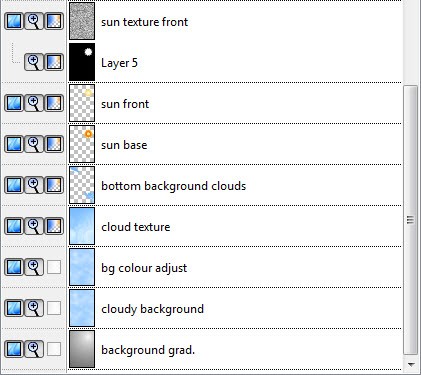This screenshot has width=421, height=375.
Task: Click the scrollbar down arrow
Action: (411, 365)
